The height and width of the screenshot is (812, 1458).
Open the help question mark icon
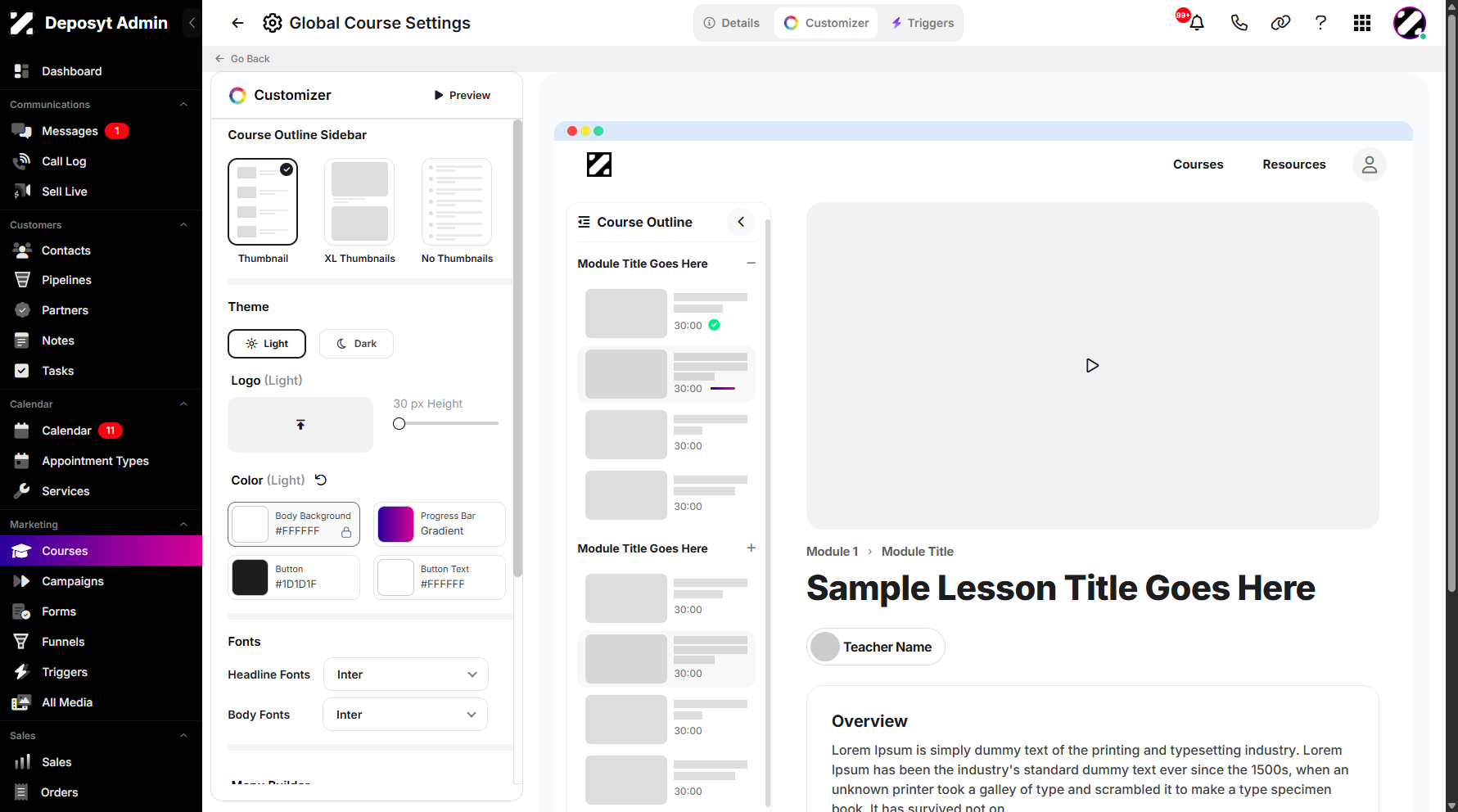click(x=1320, y=23)
